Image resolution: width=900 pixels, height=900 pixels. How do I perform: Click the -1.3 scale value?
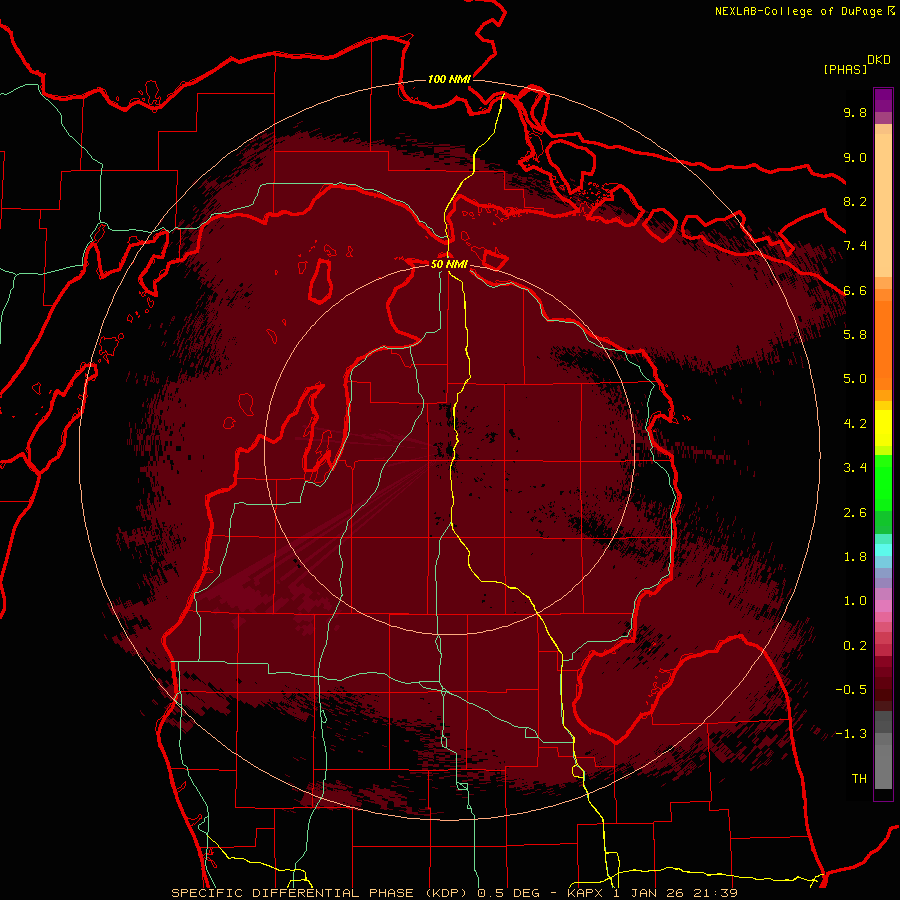(851, 734)
